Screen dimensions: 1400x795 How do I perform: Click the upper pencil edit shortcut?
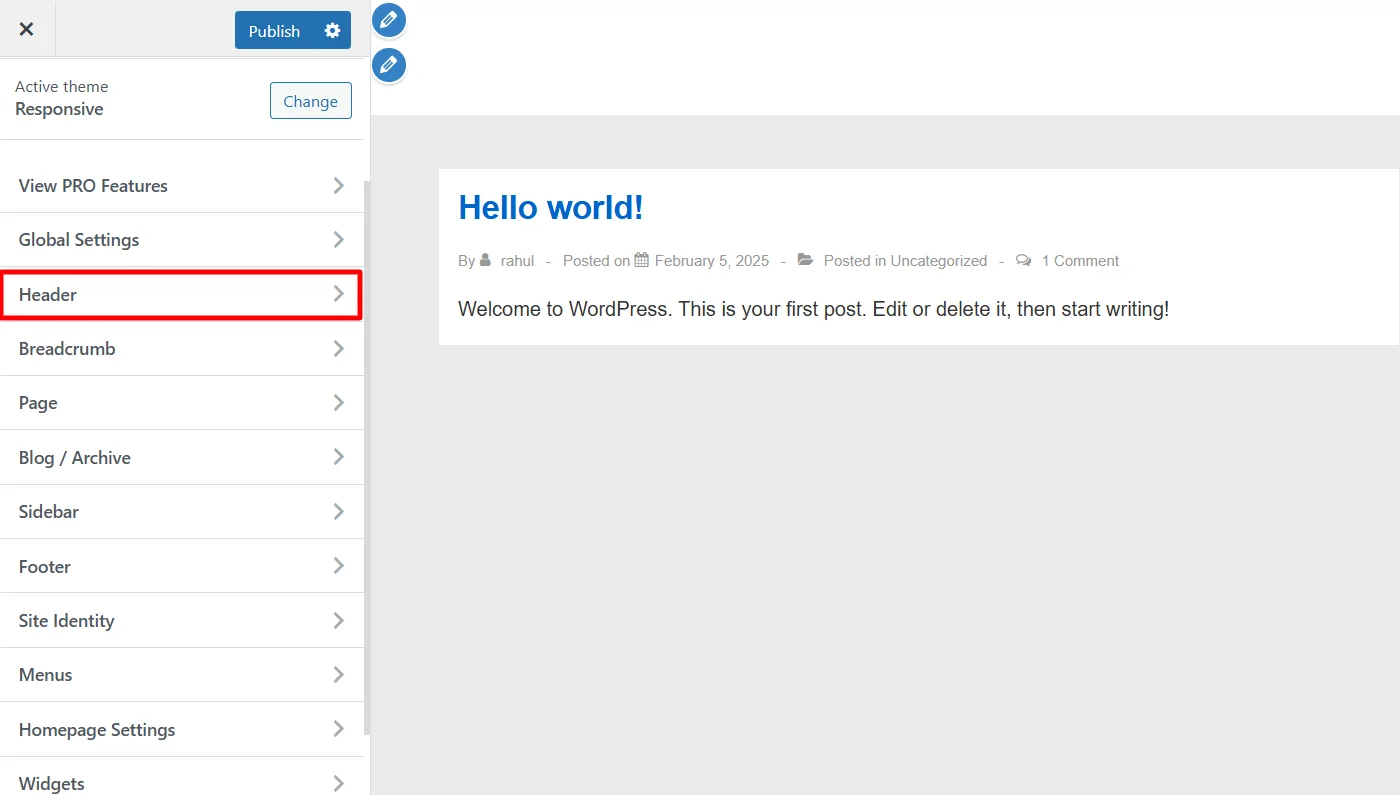click(x=389, y=20)
